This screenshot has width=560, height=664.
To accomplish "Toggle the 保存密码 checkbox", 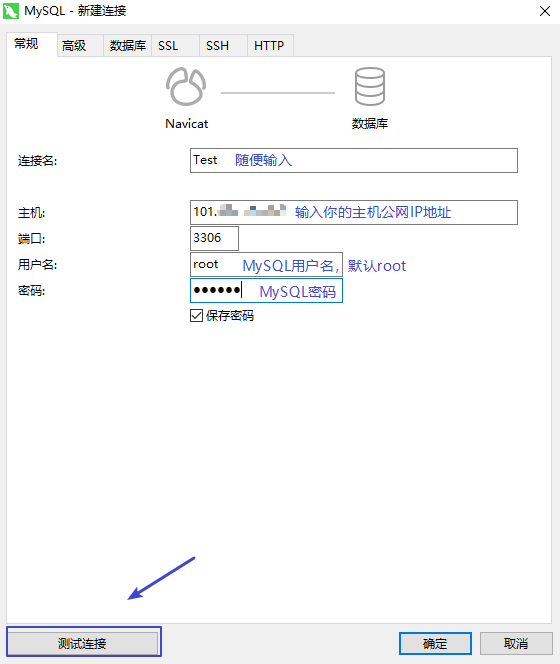I will [x=196, y=315].
